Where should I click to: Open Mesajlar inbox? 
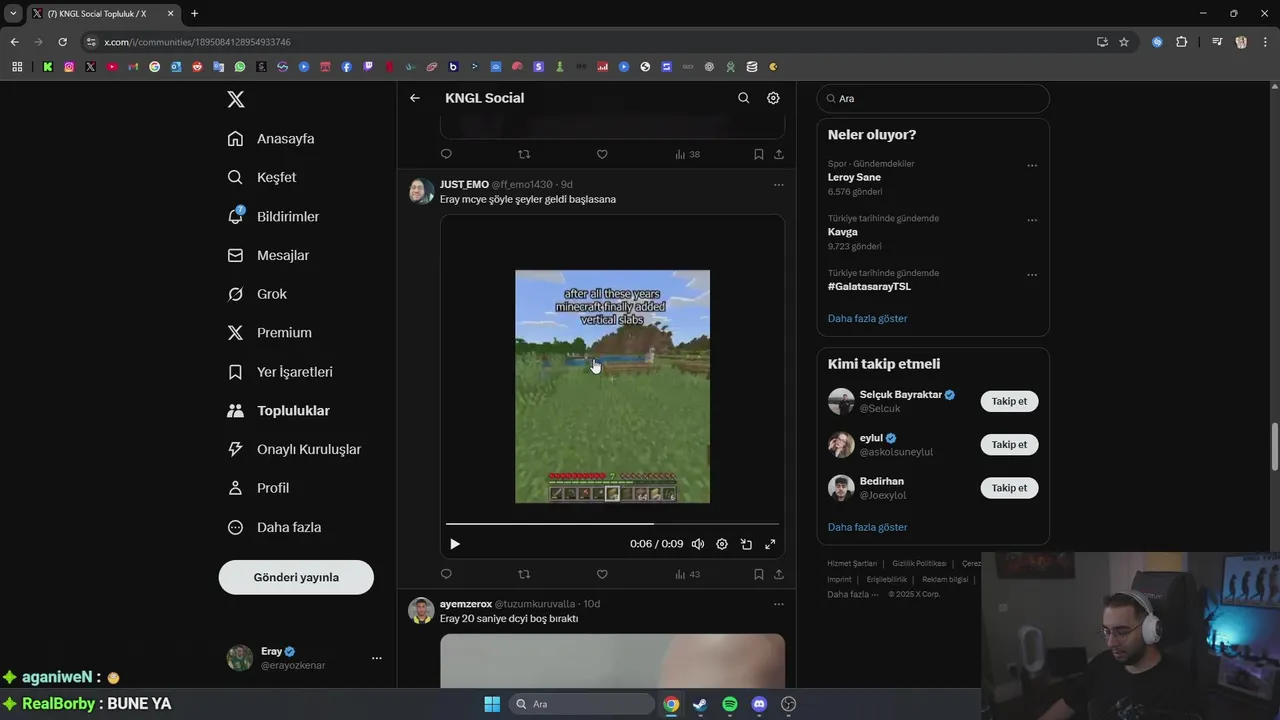pos(268,255)
